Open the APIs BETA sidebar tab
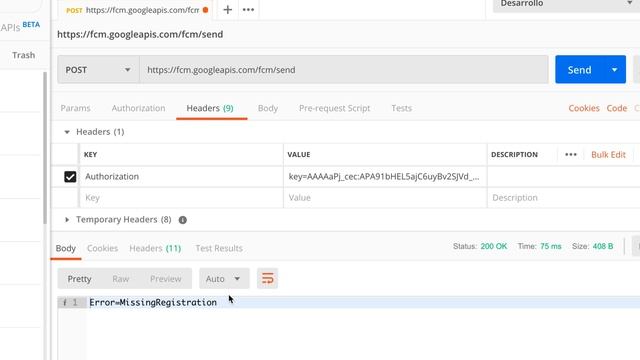Screen dimensions: 640x360 (20, 27)
